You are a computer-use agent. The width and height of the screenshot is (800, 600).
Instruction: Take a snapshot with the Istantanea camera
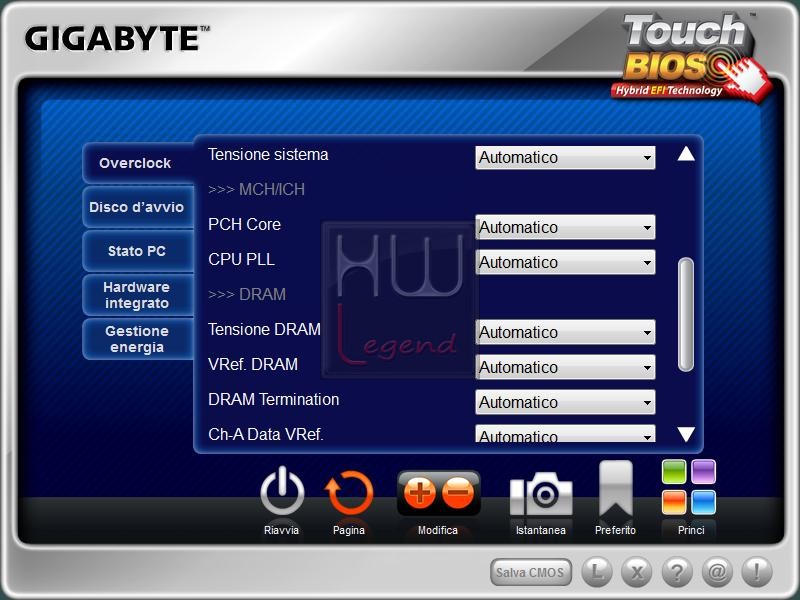(x=541, y=494)
